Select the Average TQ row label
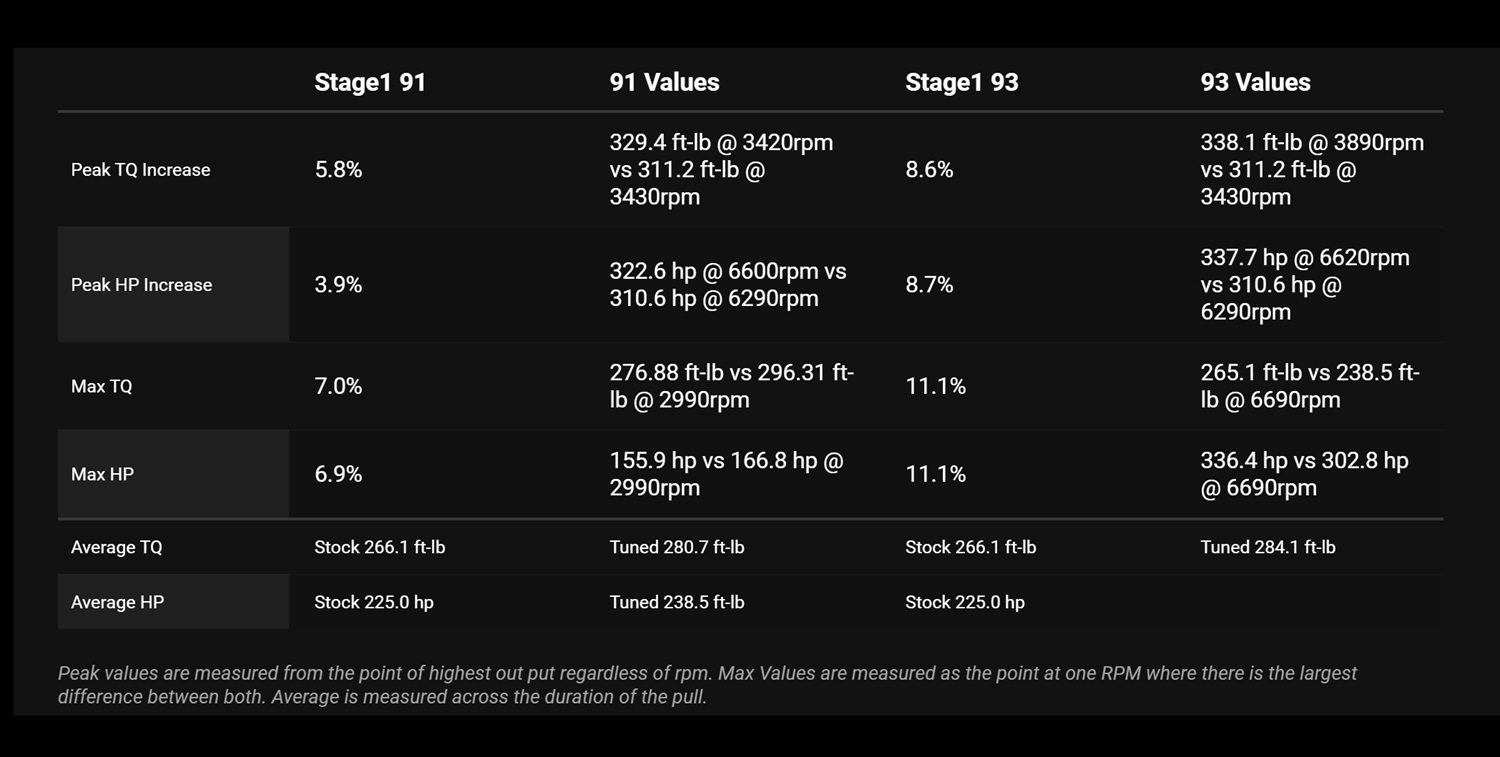Viewport: 1500px width, 757px height. tap(117, 547)
